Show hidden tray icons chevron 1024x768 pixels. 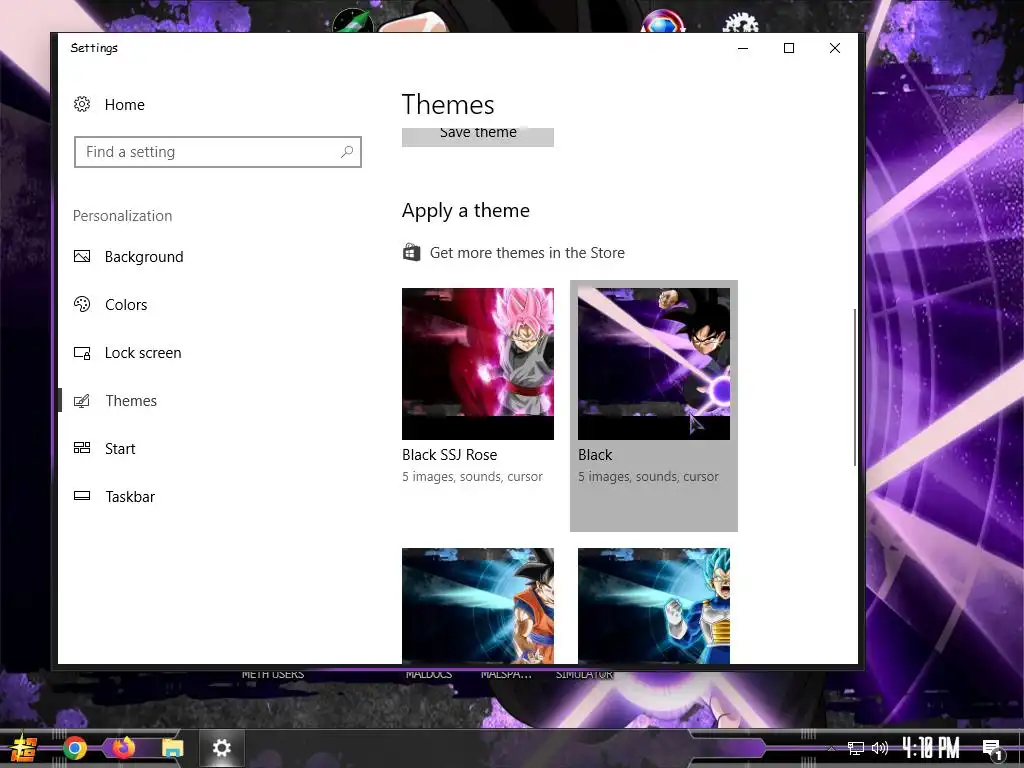tap(831, 748)
